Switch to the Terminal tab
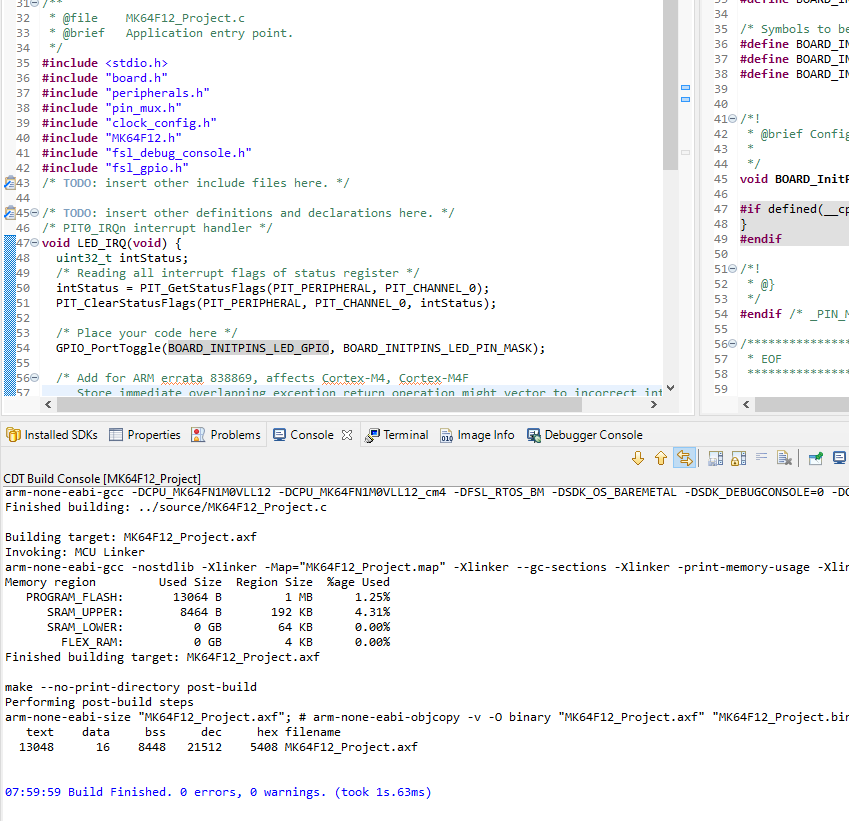This screenshot has height=821, width=849. click(396, 435)
